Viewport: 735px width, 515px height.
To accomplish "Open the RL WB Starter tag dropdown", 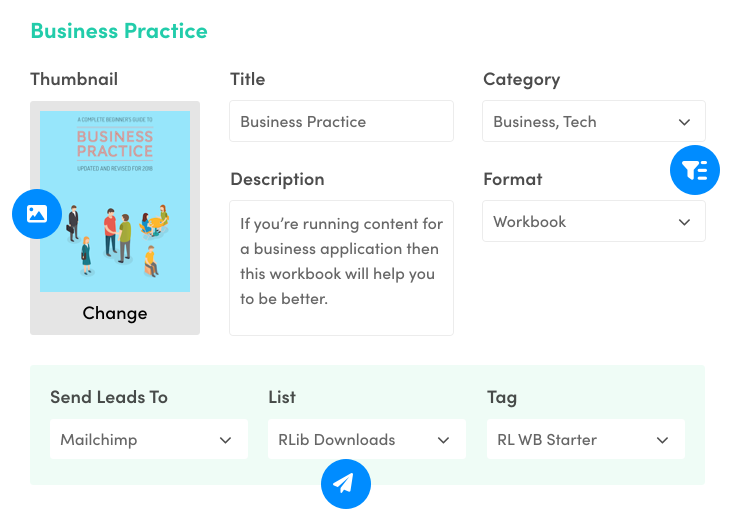I will [585, 440].
